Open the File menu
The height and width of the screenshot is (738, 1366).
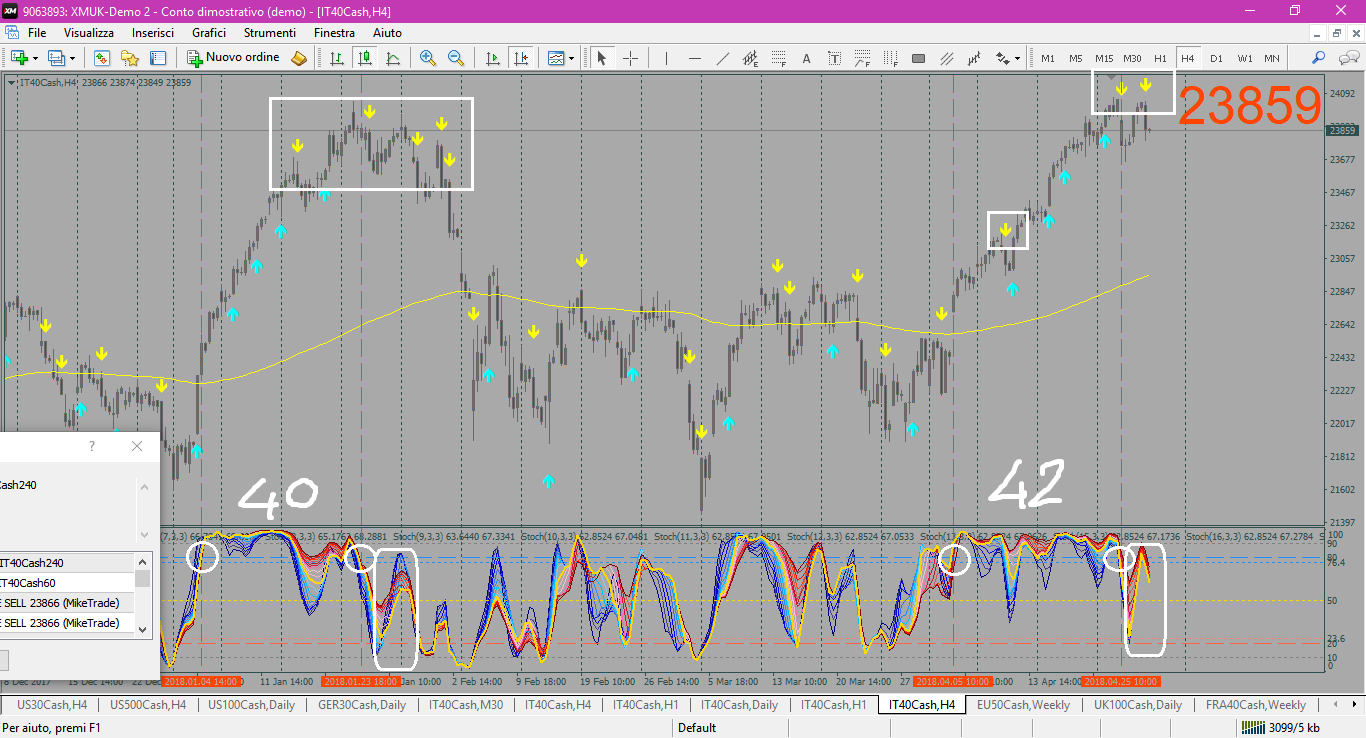click(37, 33)
